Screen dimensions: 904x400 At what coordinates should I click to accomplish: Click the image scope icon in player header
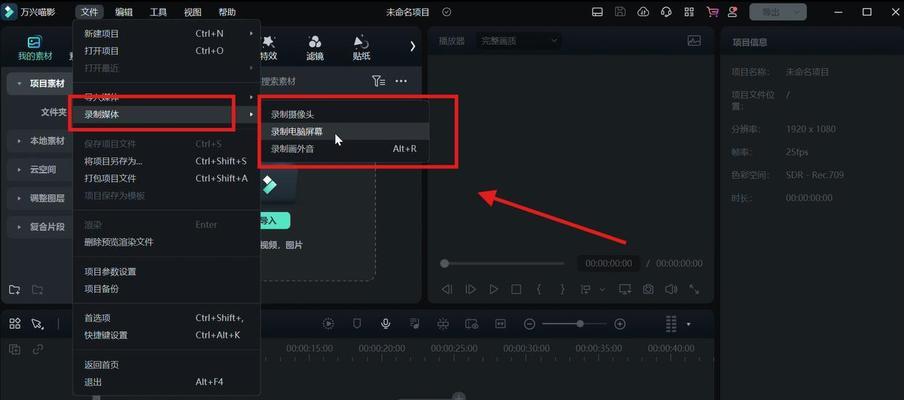point(694,41)
